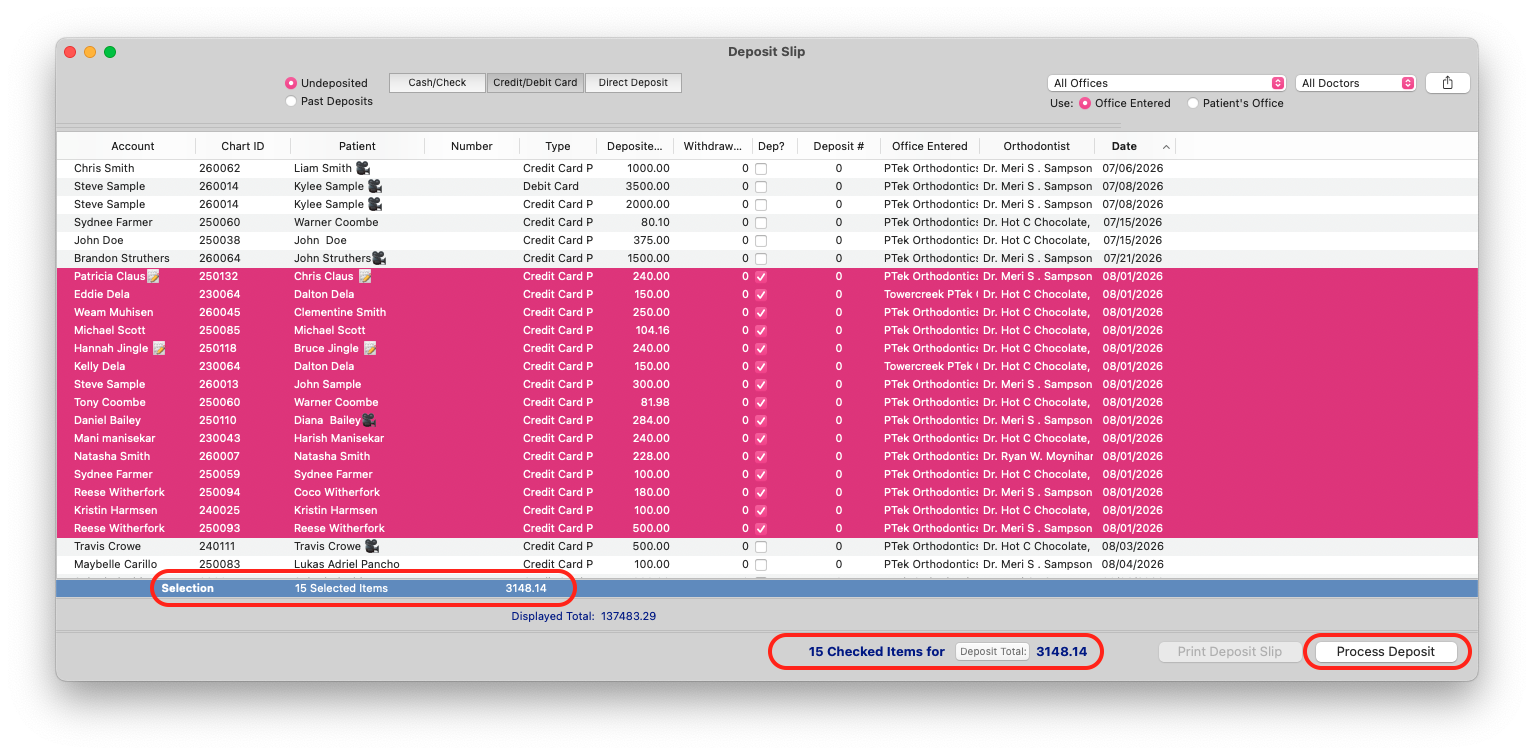Check the Dep? box for Travis Crowe row
Viewport: 1534px width, 755px height.
(x=761, y=547)
